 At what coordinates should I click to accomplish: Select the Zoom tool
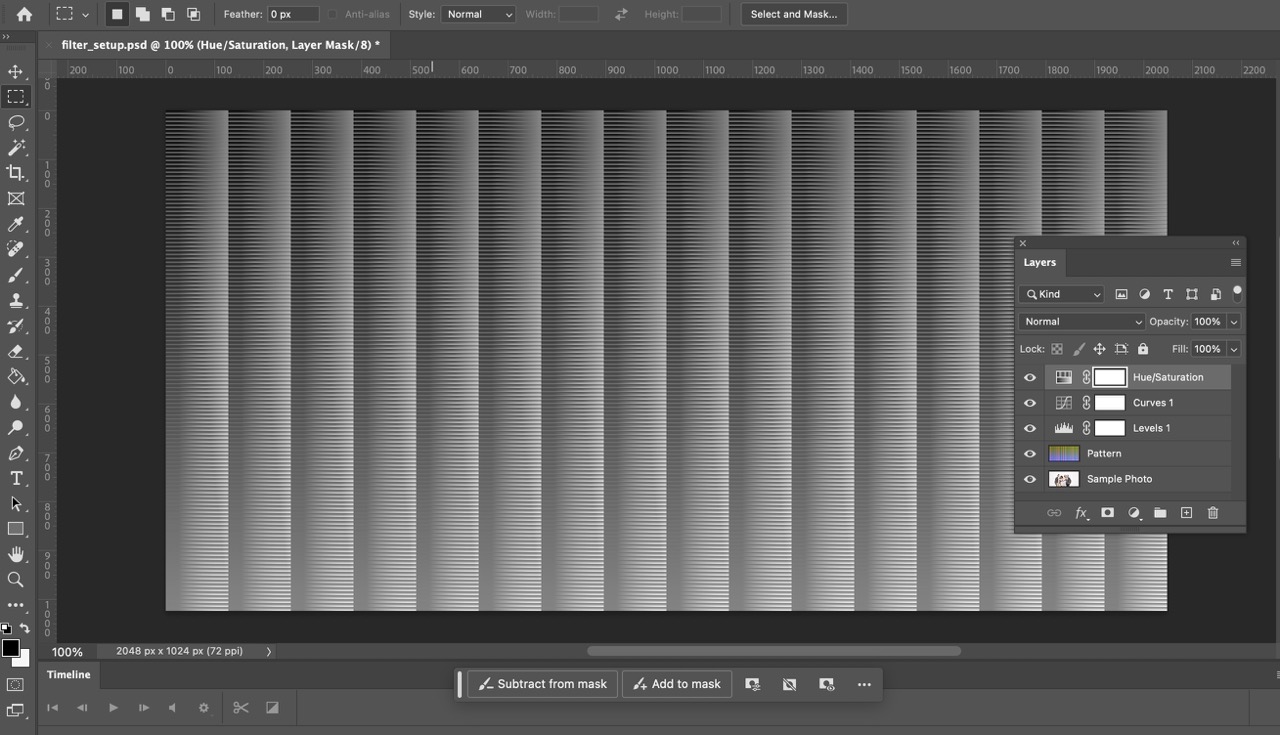(x=16, y=579)
